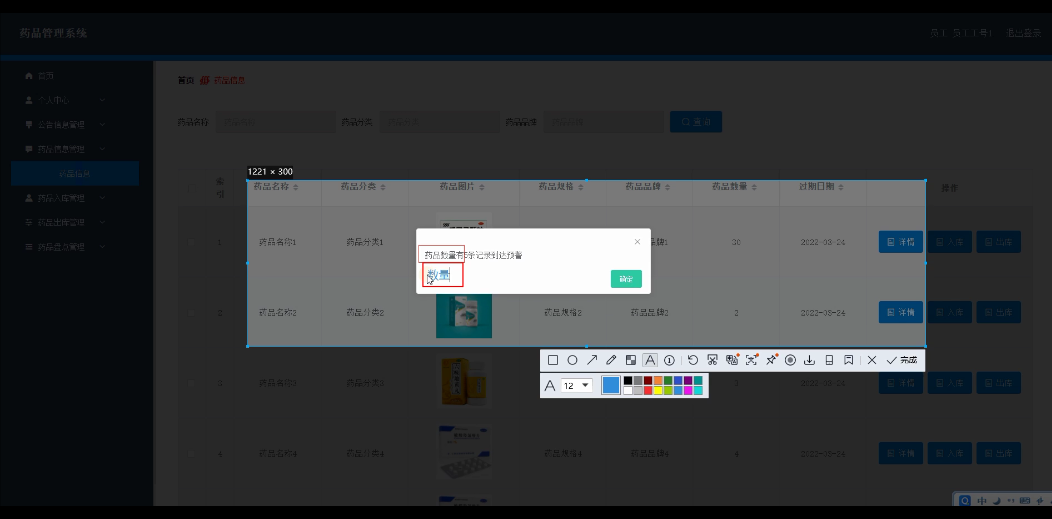Sort table by 药品分类 column arrows
The width and height of the screenshot is (1052, 519).
tap(383, 187)
